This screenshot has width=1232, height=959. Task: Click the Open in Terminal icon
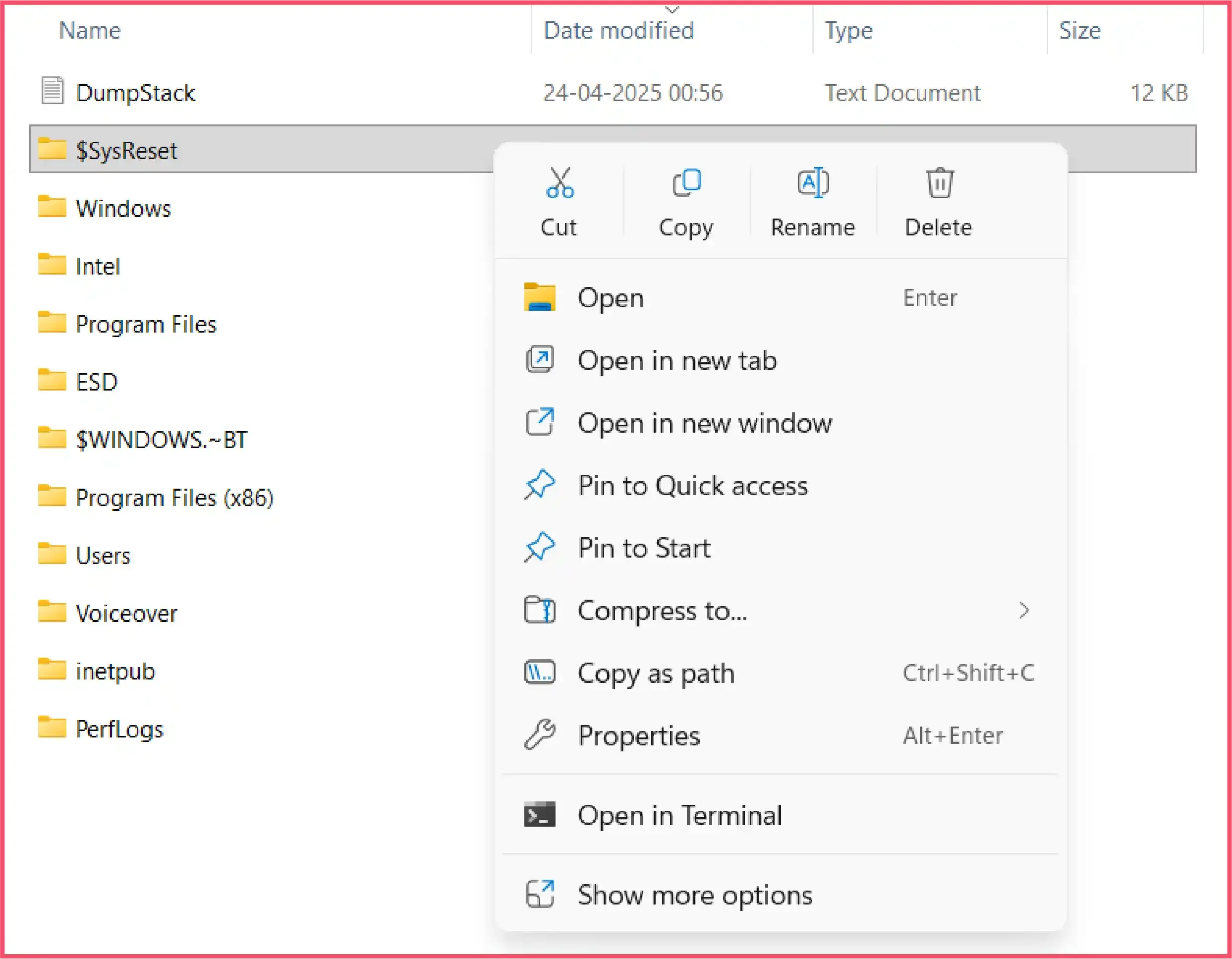click(539, 815)
